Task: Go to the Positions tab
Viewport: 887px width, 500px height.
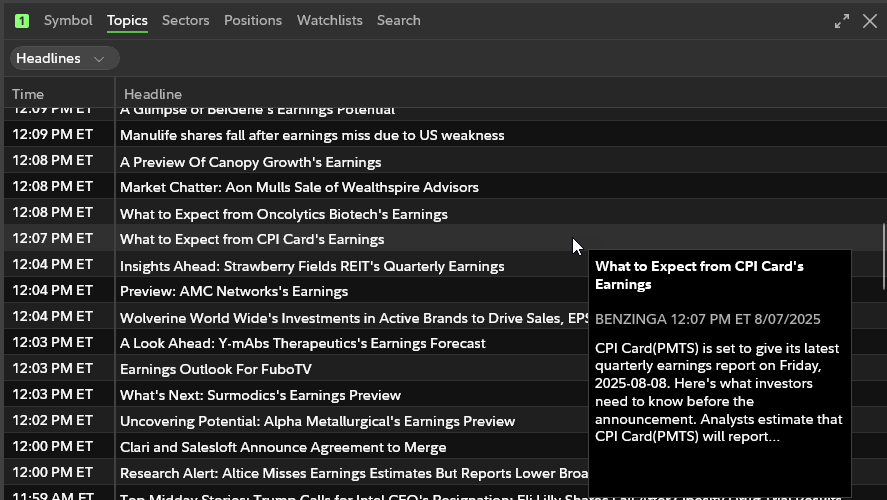Action: (253, 21)
